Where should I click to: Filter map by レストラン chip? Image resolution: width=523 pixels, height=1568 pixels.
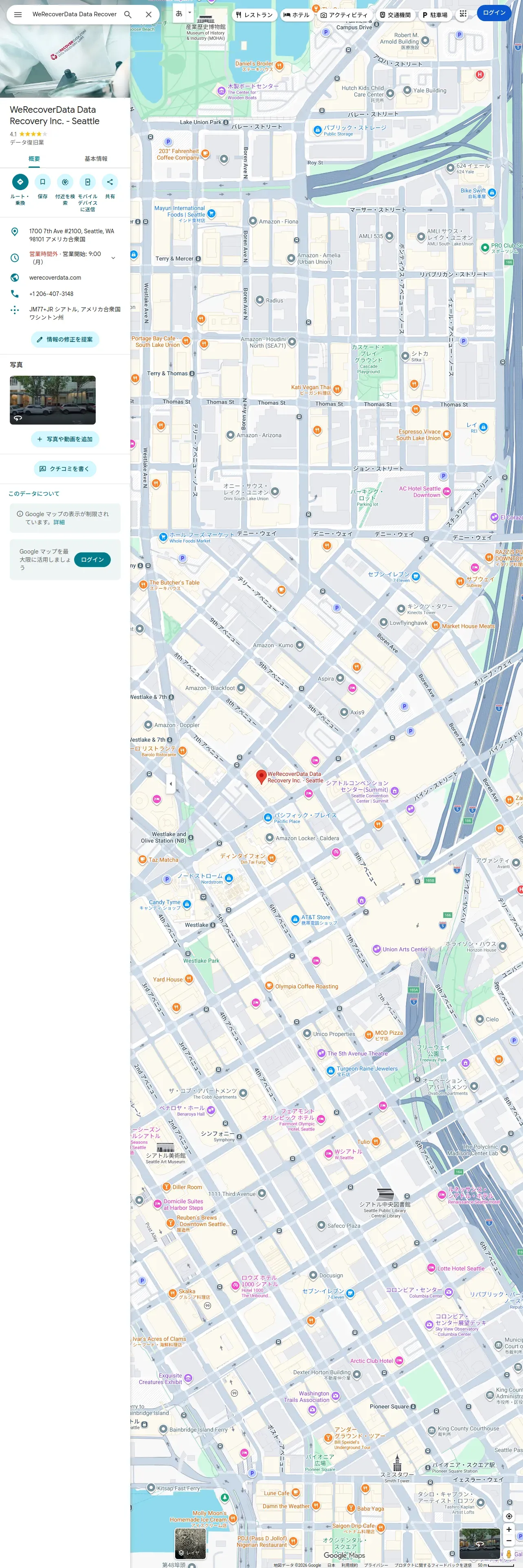coord(255,15)
